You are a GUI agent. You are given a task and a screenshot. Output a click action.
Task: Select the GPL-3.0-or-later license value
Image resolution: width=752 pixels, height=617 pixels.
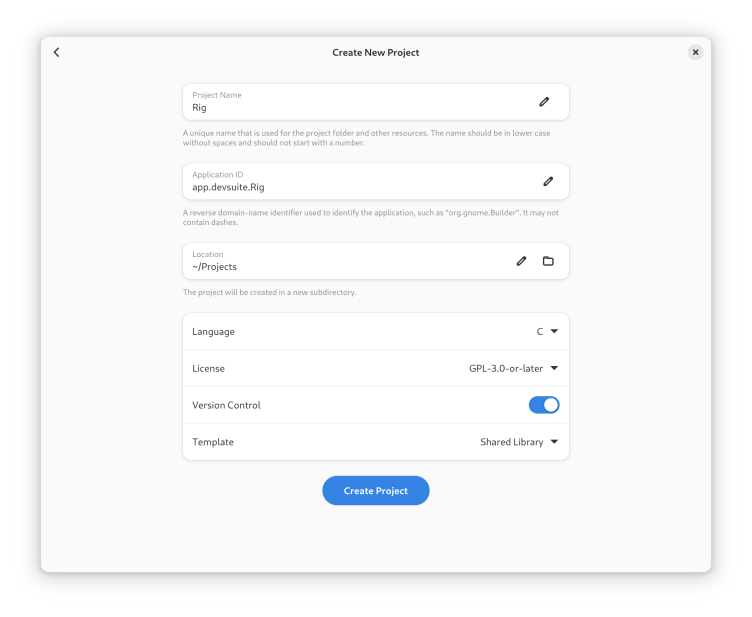tap(505, 368)
